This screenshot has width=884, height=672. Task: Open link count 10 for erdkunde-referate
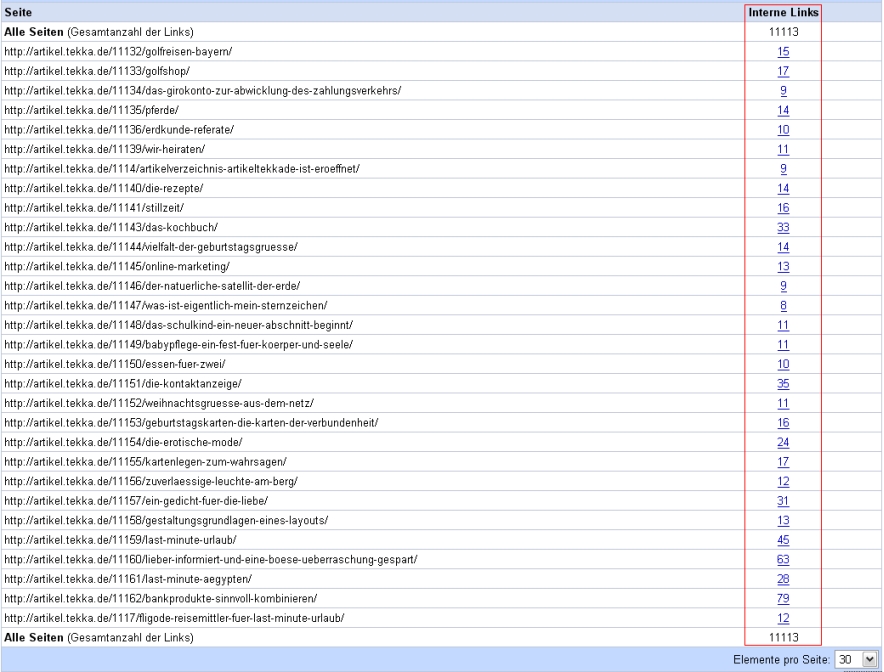(x=783, y=130)
